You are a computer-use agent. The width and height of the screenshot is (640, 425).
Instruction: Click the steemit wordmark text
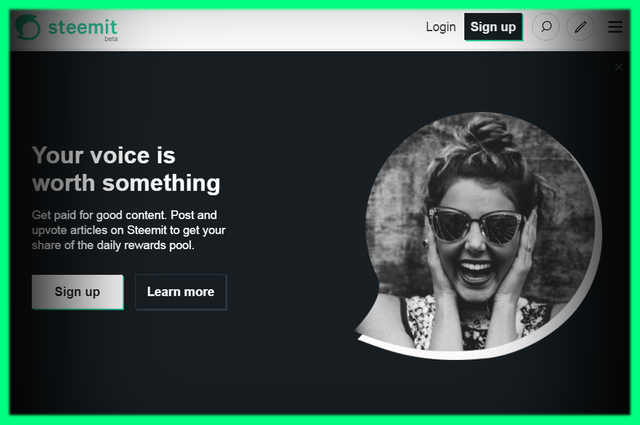click(x=82, y=27)
